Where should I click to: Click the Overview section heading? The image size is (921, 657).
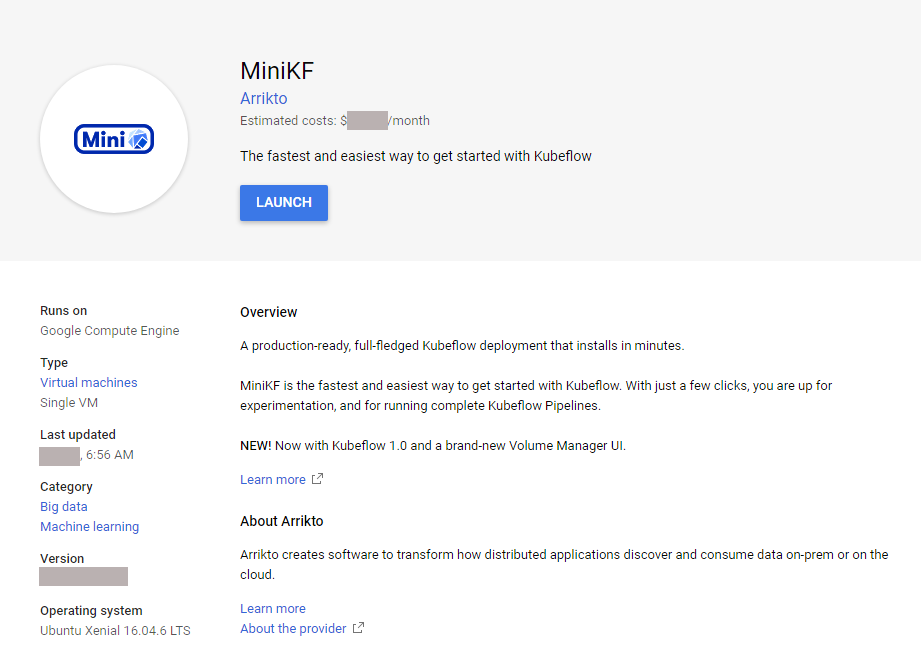coord(269,312)
